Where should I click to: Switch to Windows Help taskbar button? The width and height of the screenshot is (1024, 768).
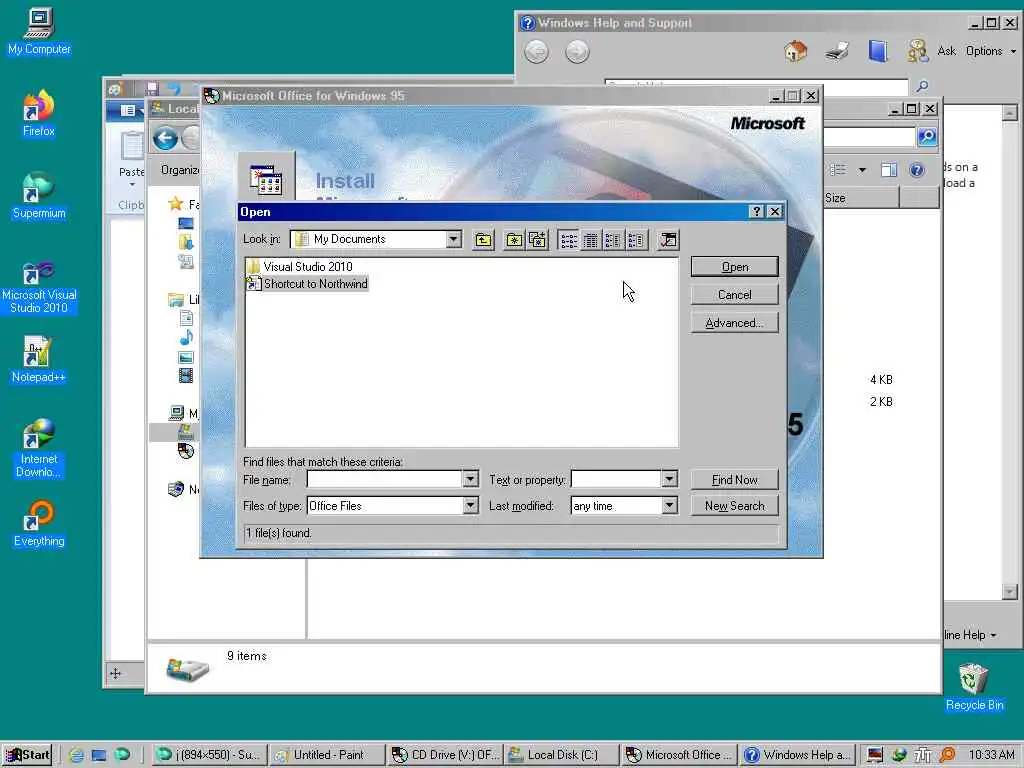point(796,755)
